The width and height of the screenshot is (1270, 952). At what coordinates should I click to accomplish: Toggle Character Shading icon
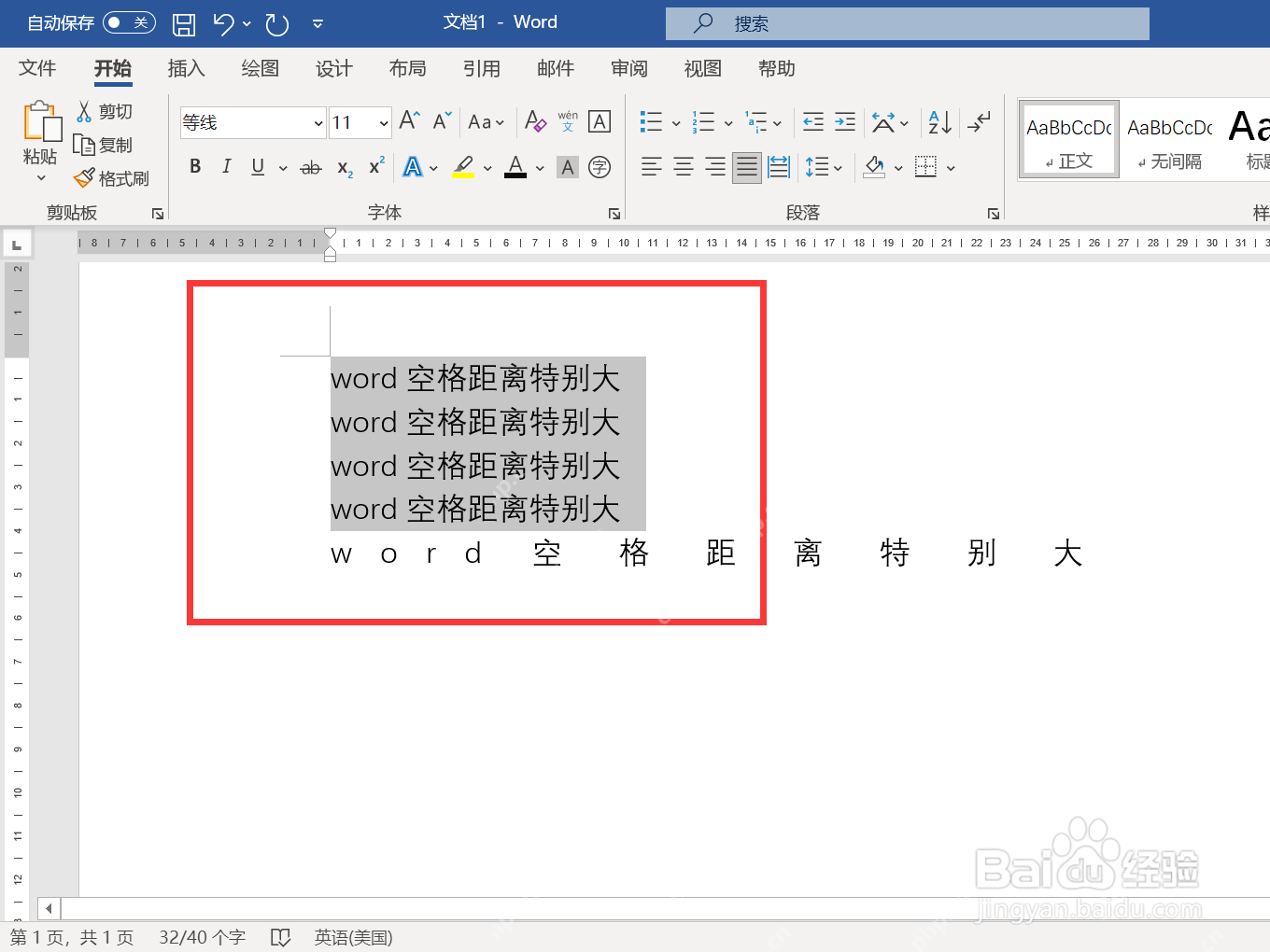(568, 167)
